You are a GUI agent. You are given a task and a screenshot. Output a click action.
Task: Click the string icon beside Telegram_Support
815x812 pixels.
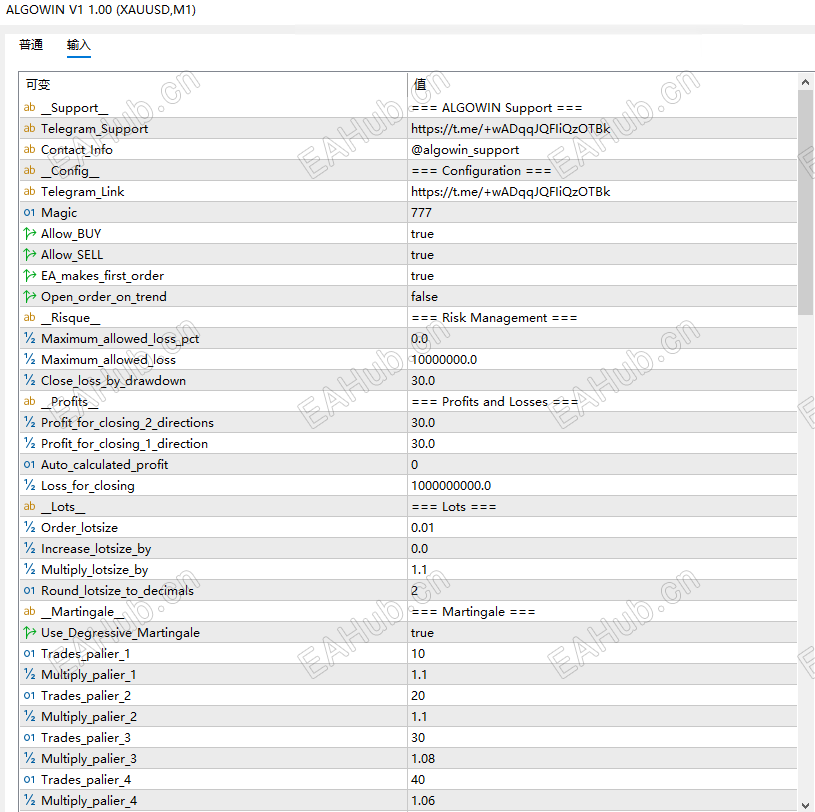pos(30,128)
